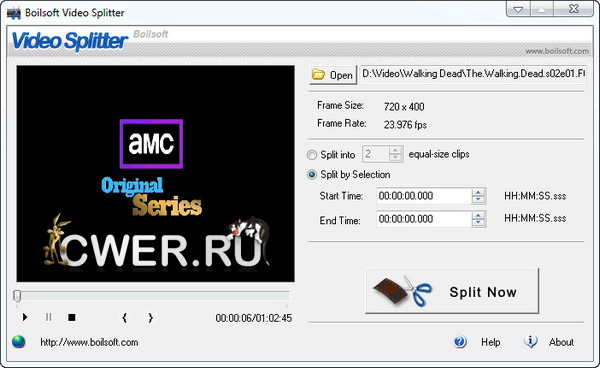This screenshot has width=600, height=368.
Task: Open the Help text link
Action: (491, 342)
